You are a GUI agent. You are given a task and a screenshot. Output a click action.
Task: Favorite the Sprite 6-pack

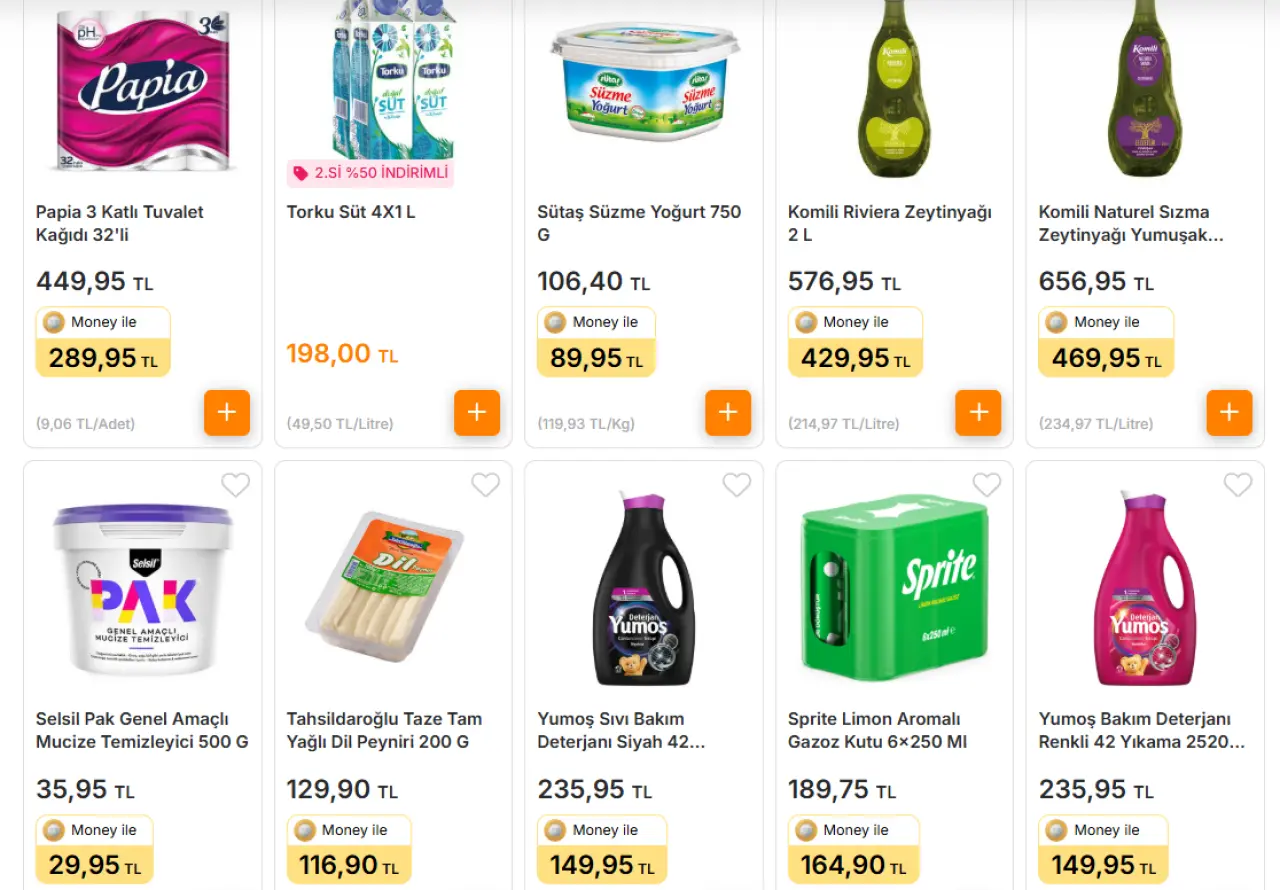click(x=987, y=485)
